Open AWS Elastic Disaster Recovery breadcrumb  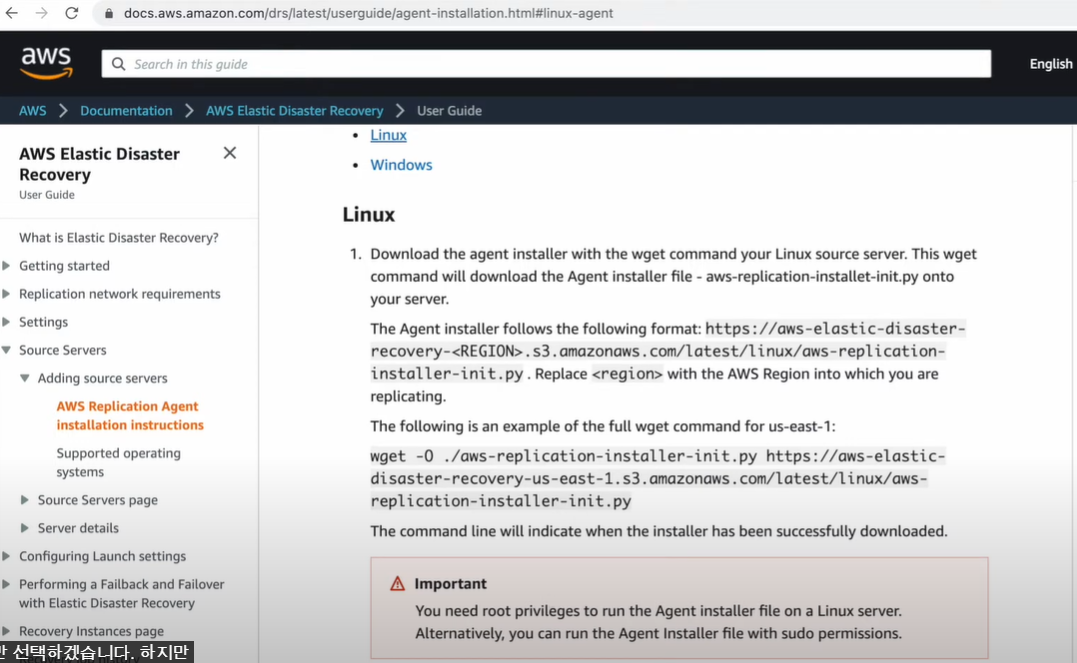pos(295,111)
